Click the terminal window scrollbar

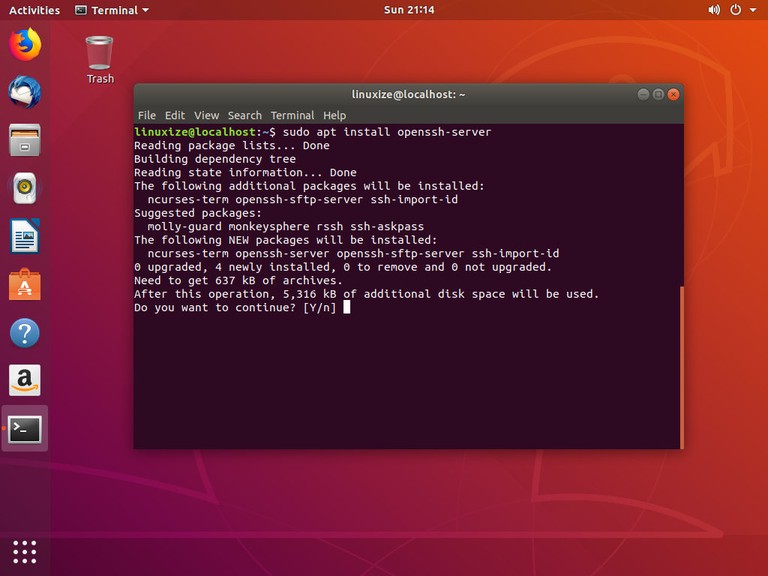point(682,366)
